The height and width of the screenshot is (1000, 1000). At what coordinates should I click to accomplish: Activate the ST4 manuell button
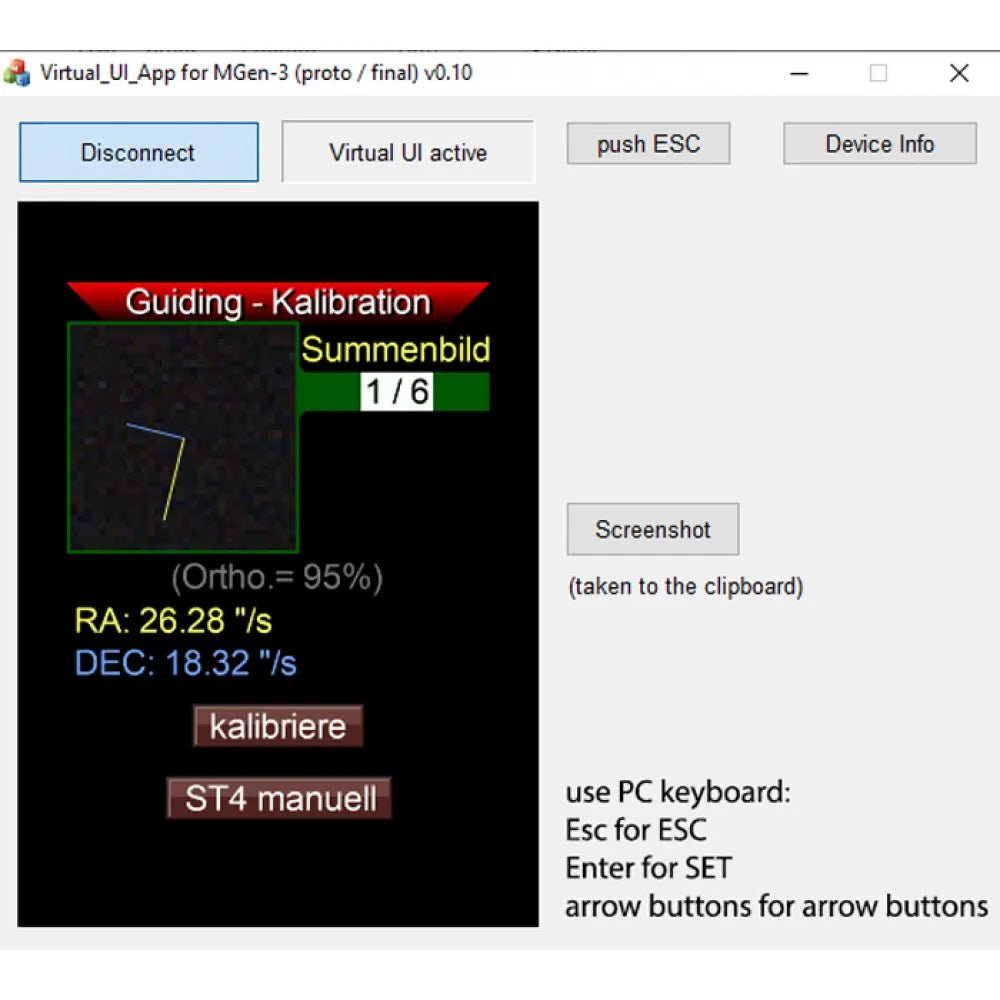point(278,798)
